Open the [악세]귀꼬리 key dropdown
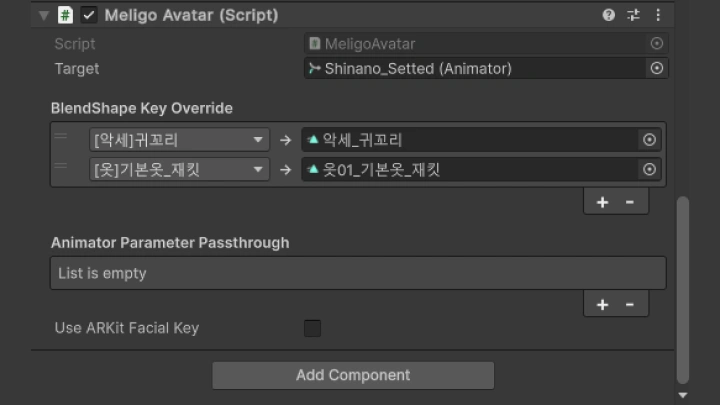This screenshot has width=720, height=405. point(177,140)
